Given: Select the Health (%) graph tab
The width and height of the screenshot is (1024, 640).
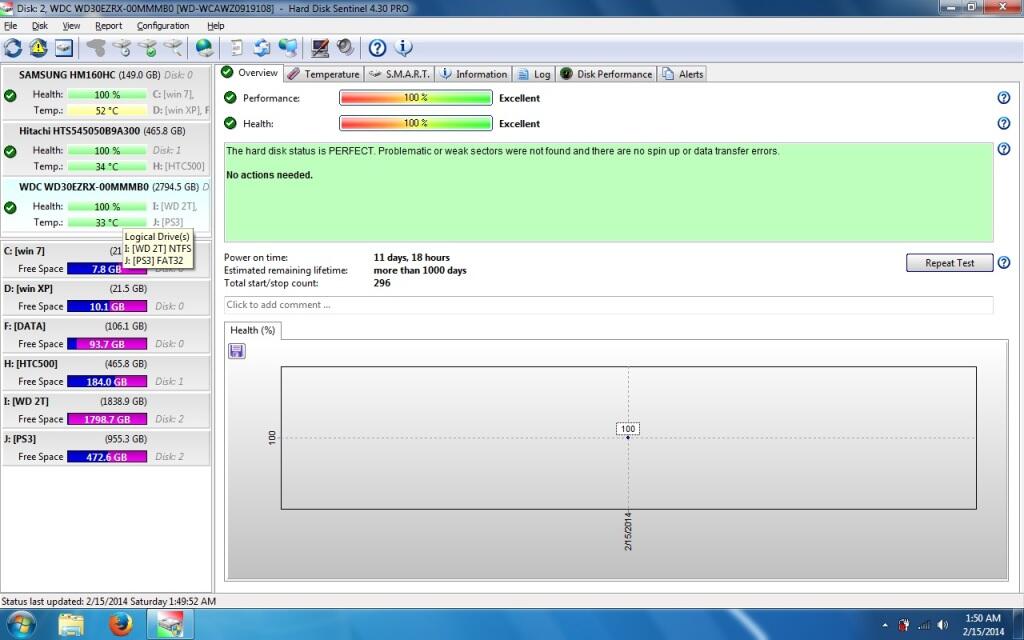Looking at the screenshot, I should pyautogui.click(x=253, y=330).
